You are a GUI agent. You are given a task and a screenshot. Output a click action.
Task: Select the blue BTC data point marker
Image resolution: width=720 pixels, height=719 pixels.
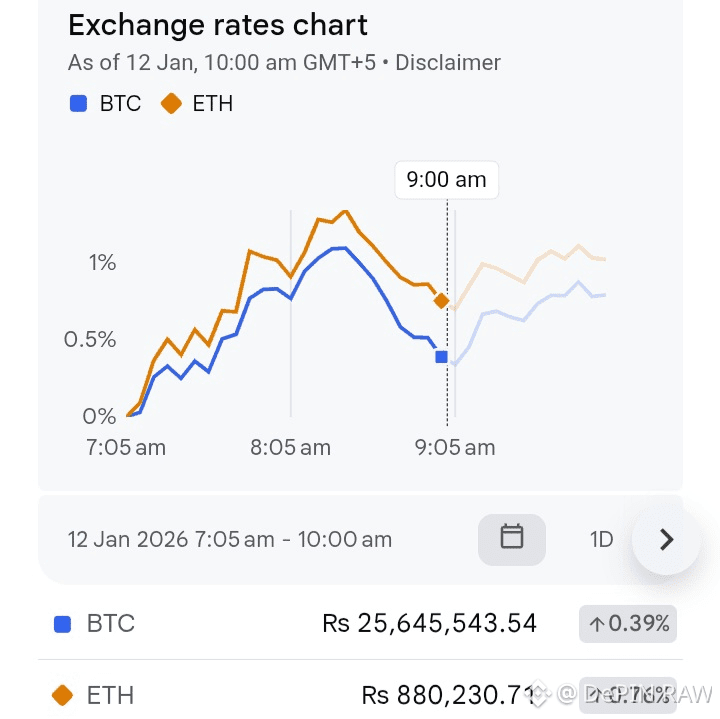[441, 356]
